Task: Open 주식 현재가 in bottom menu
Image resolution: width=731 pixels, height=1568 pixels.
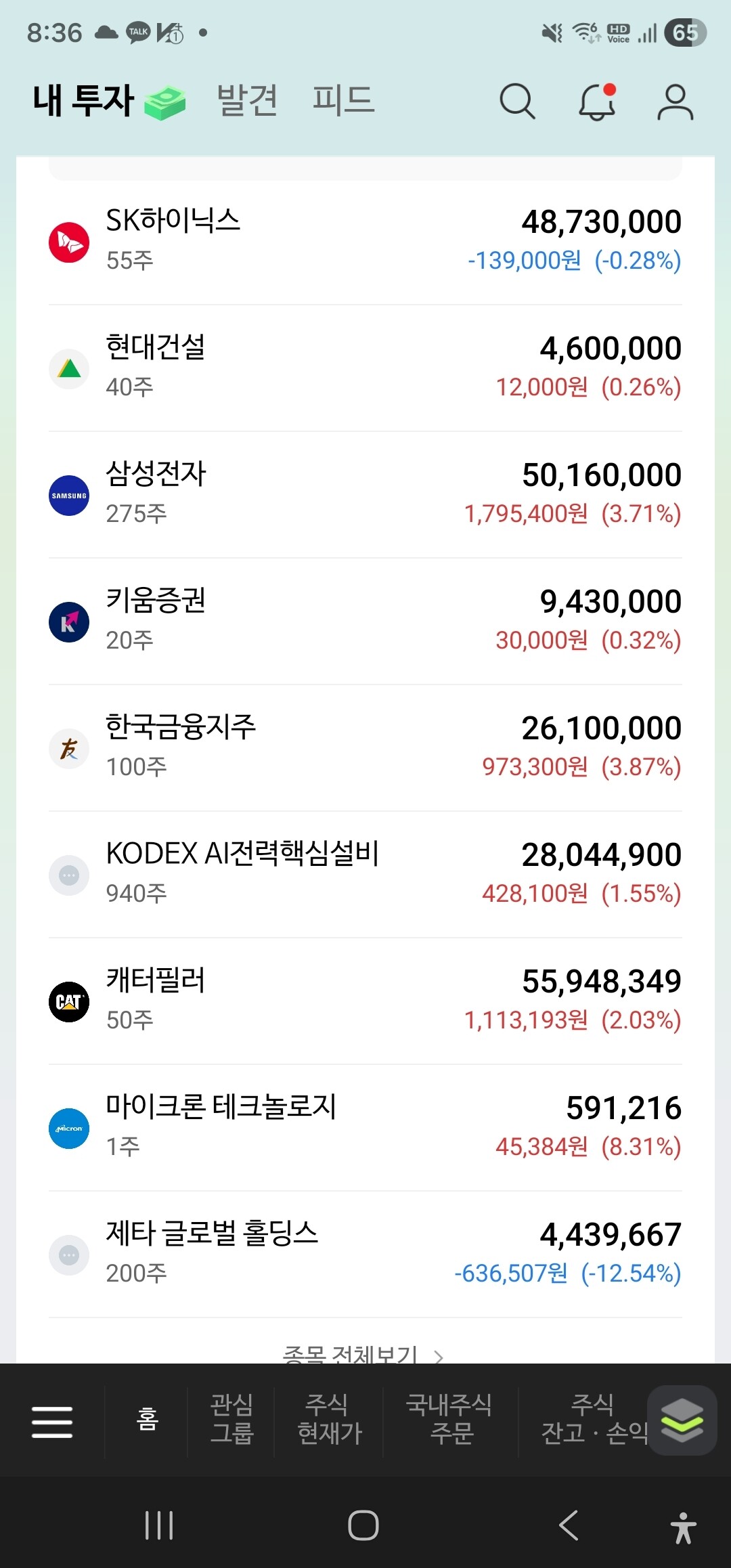Action: [330, 1419]
